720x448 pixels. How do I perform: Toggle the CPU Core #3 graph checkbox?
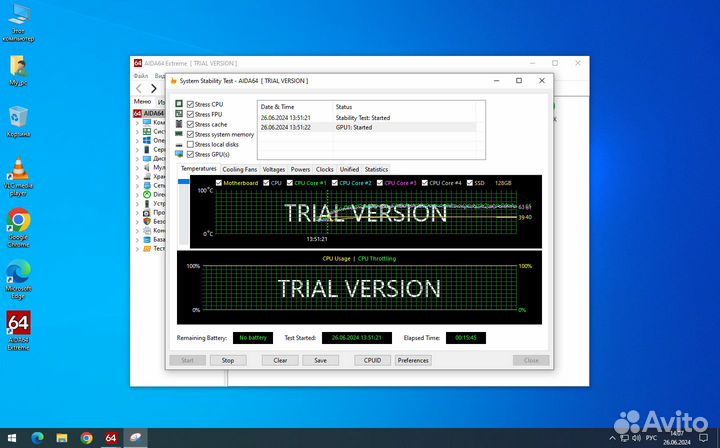(x=380, y=183)
